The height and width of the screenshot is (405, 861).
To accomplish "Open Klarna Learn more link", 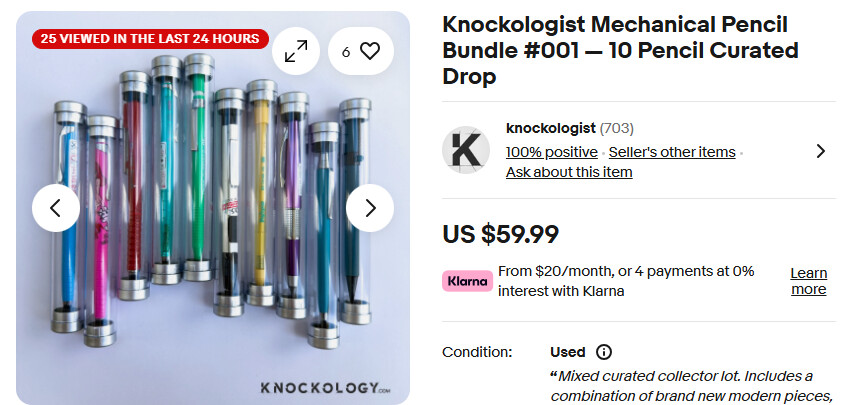I will coord(808,281).
